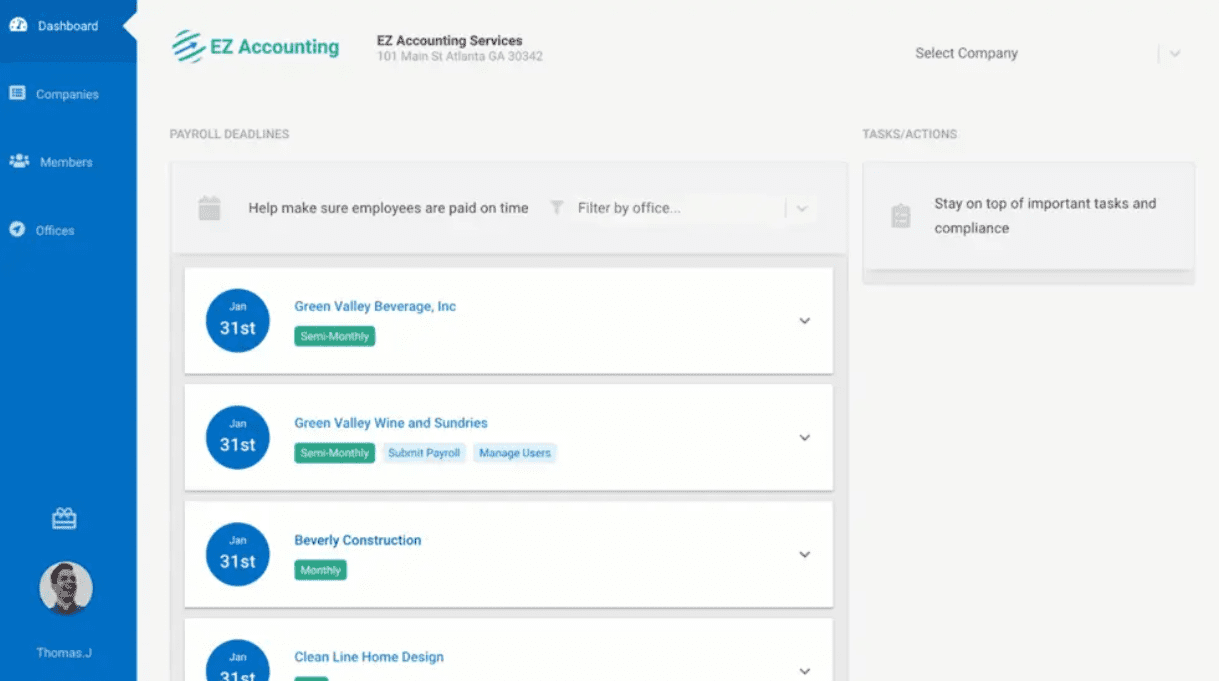Click the Members people icon

(x=19, y=161)
